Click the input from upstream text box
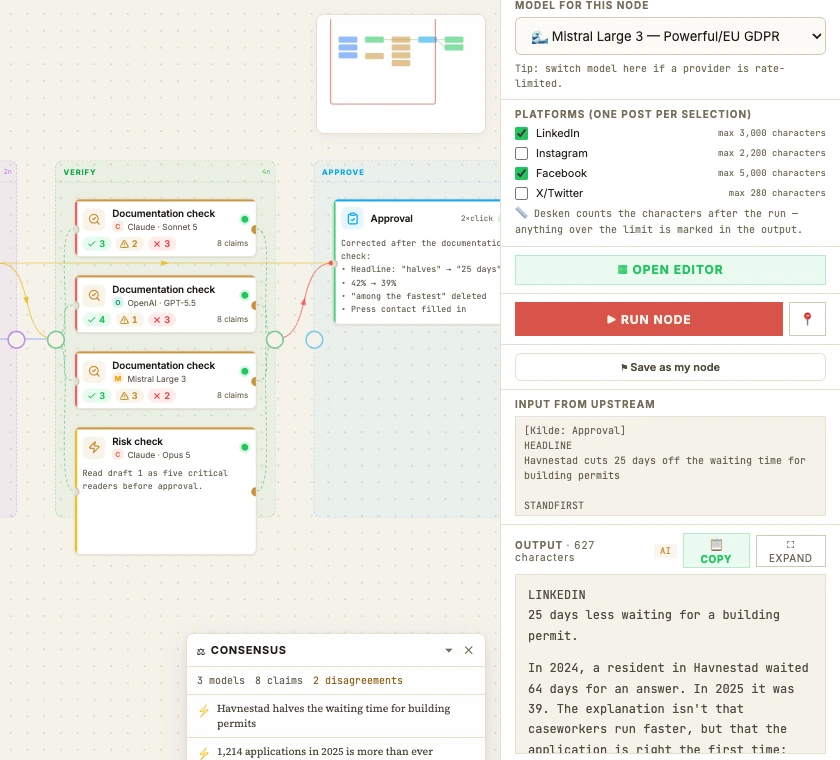The height and width of the screenshot is (760, 840). [x=670, y=466]
